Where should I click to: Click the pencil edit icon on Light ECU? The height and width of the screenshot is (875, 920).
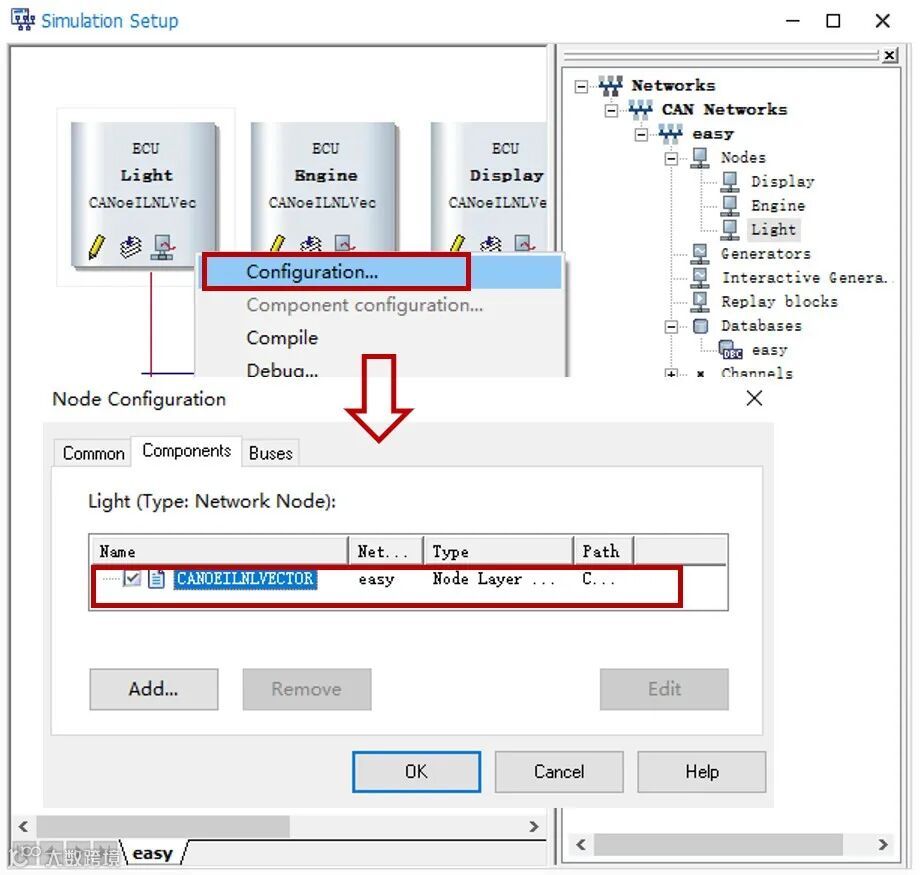click(x=97, y=246)
